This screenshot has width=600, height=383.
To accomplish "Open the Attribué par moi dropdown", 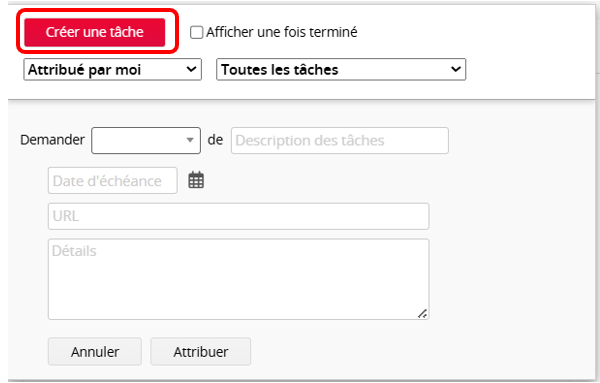I will (112, 69).
